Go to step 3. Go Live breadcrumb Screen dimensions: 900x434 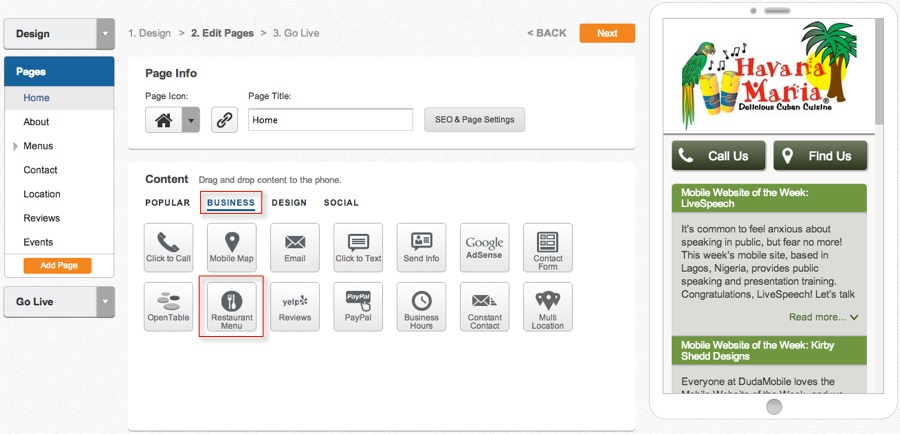(x=296, y=33)
